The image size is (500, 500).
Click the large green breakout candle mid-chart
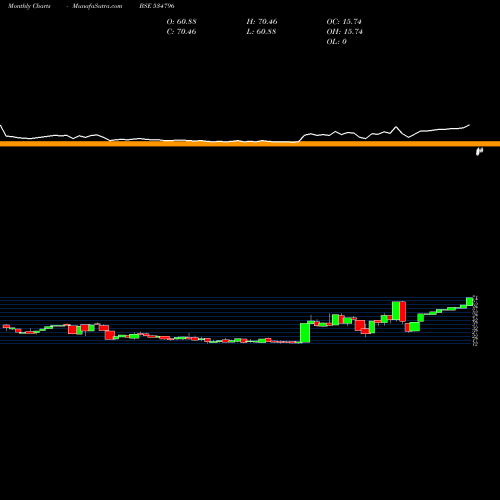305,333
